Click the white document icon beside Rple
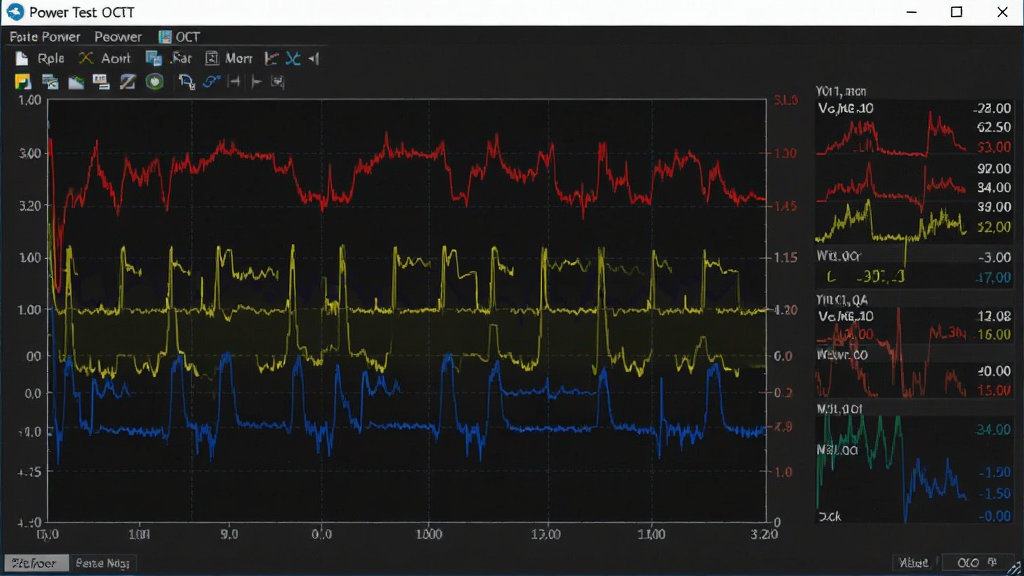The image size is (1024, 576). click(22, 59)
